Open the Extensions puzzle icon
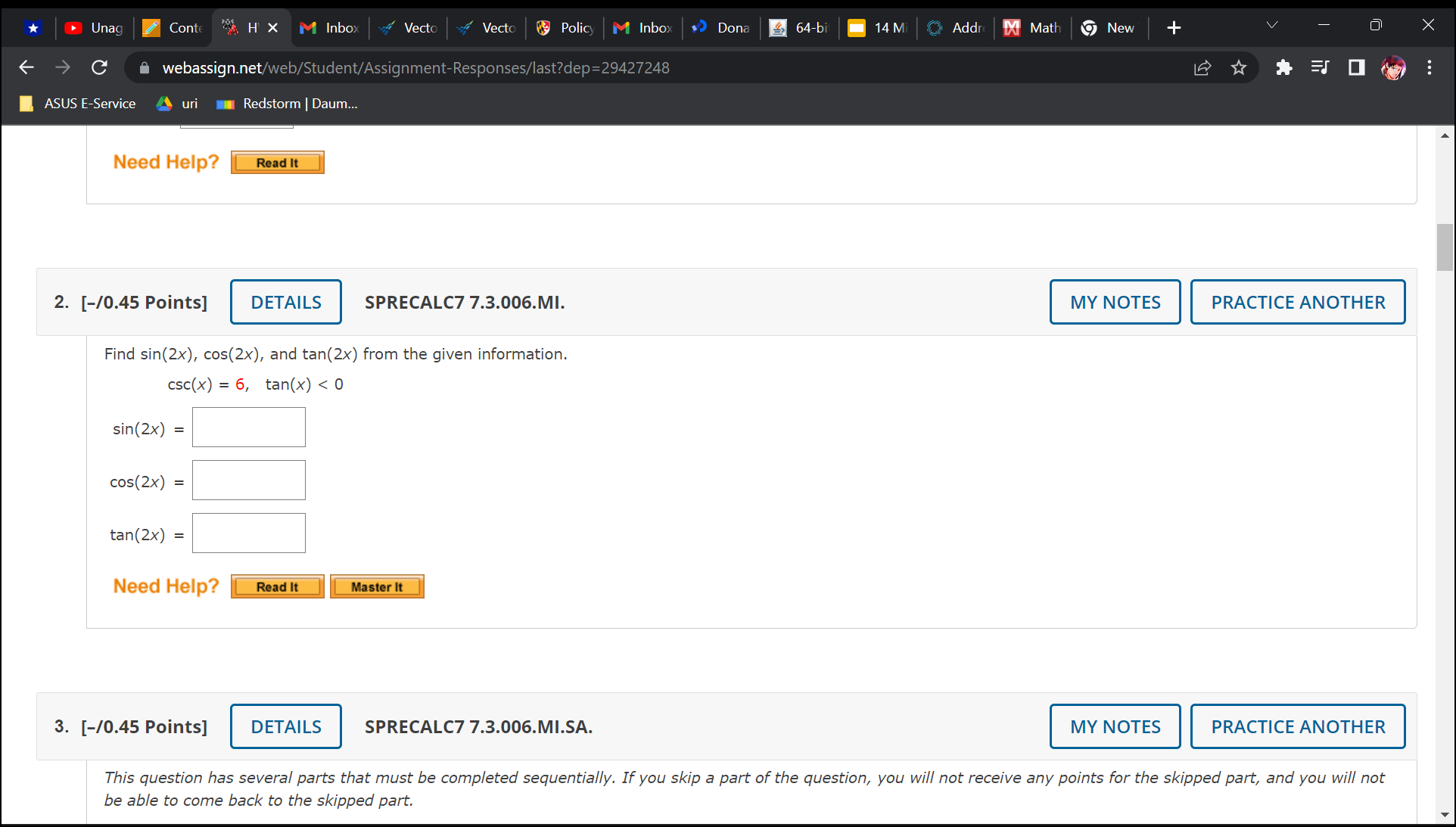1456x827 pixels. [1283, 68]
